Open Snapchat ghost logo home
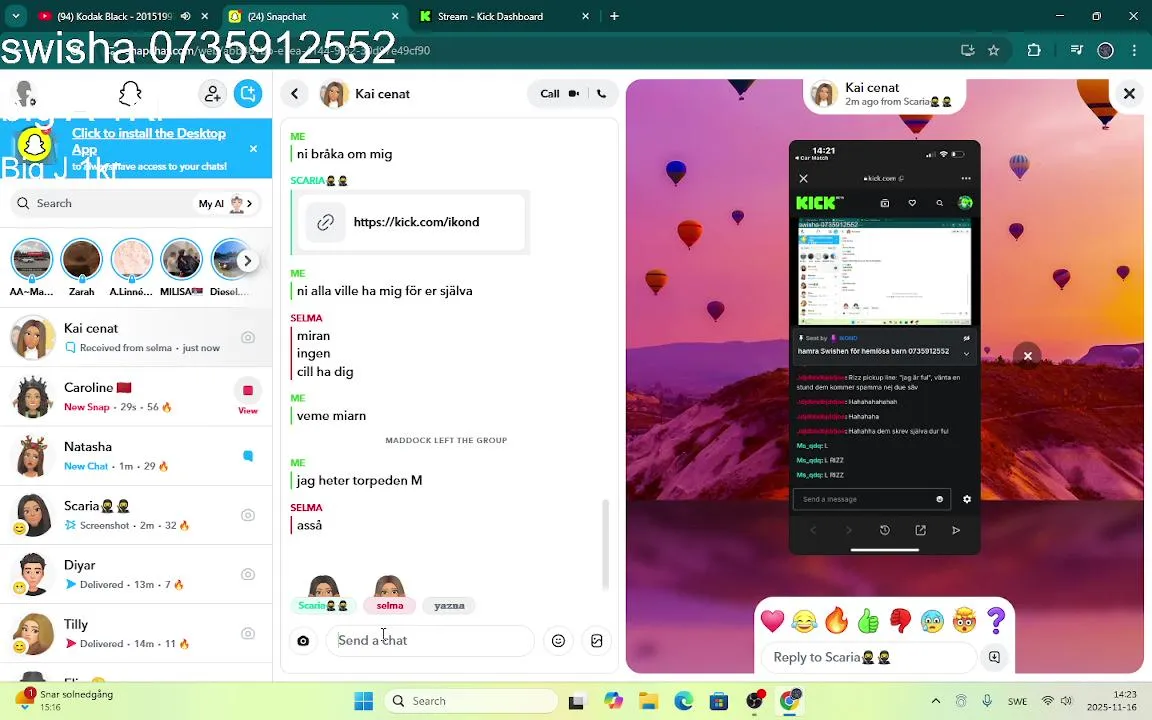This screenshot has width=1152, height=720. click(130, 94)
